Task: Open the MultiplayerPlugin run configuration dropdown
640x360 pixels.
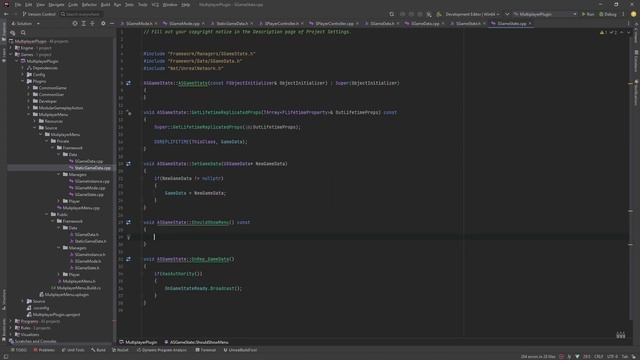Action: [x=545, y=14]
